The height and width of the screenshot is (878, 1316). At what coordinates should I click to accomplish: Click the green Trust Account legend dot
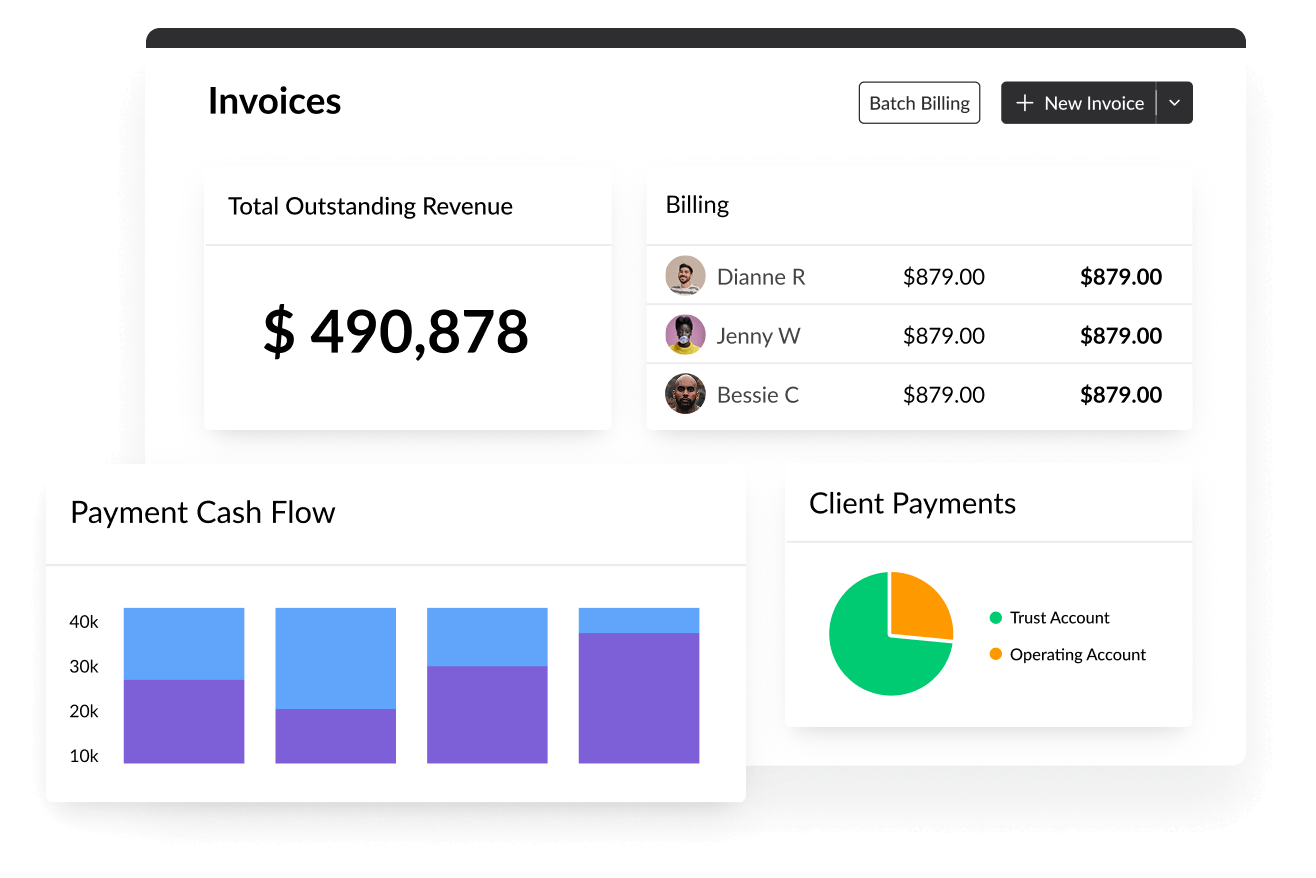click(995, 618)
